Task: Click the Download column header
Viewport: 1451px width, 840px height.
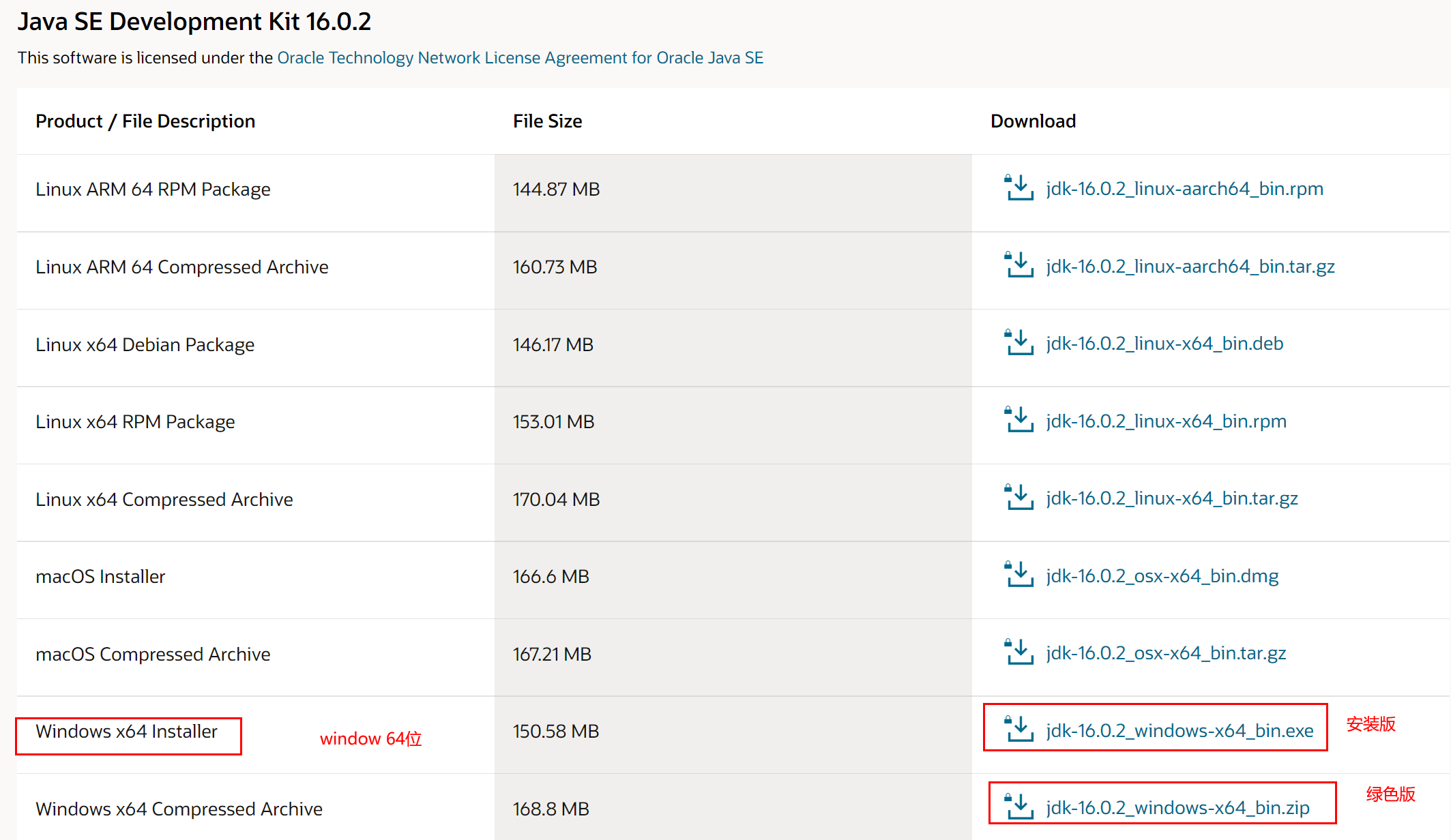Action: 1033,121
